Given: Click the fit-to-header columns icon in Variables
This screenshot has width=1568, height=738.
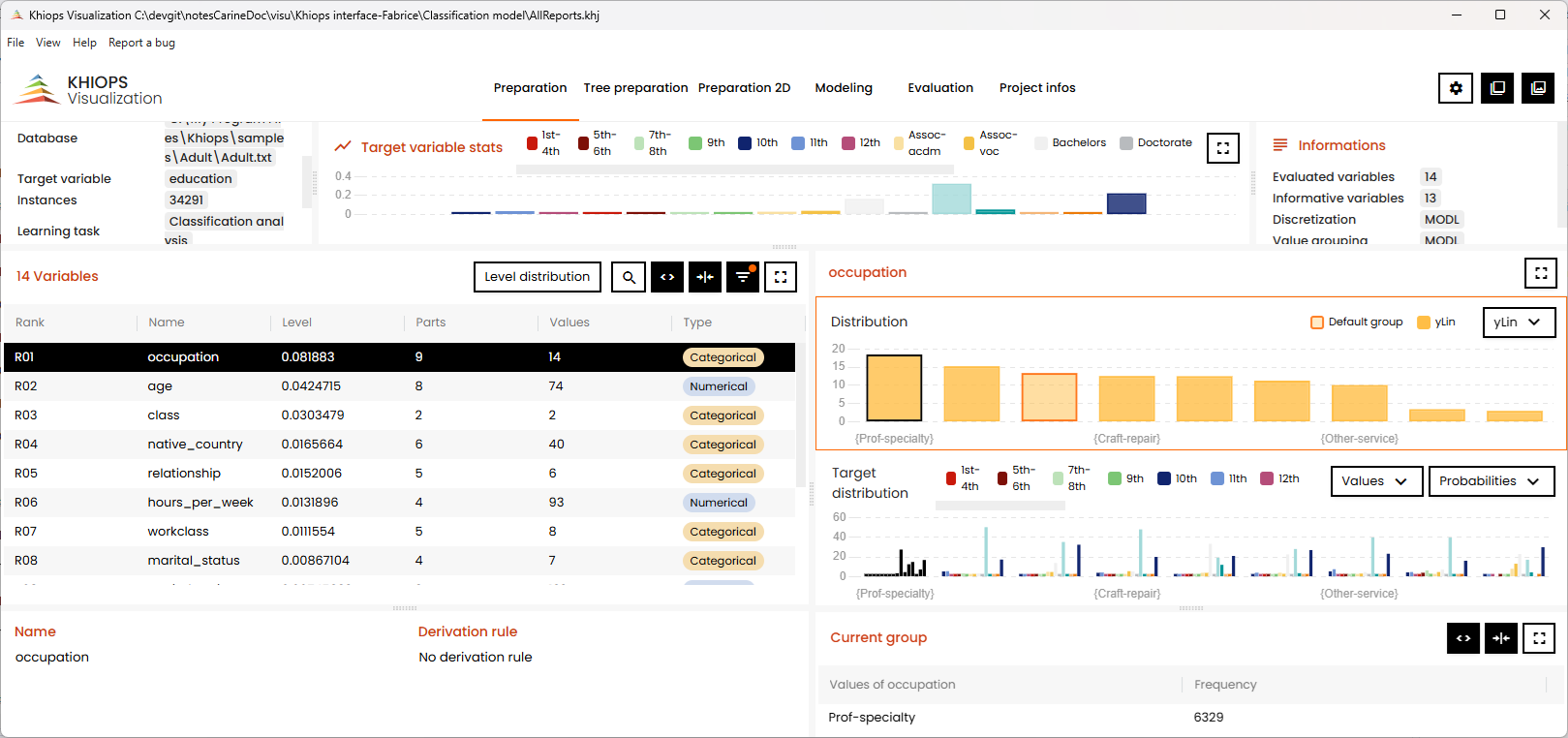Looking at the screenshot, I should coord(667,277).
